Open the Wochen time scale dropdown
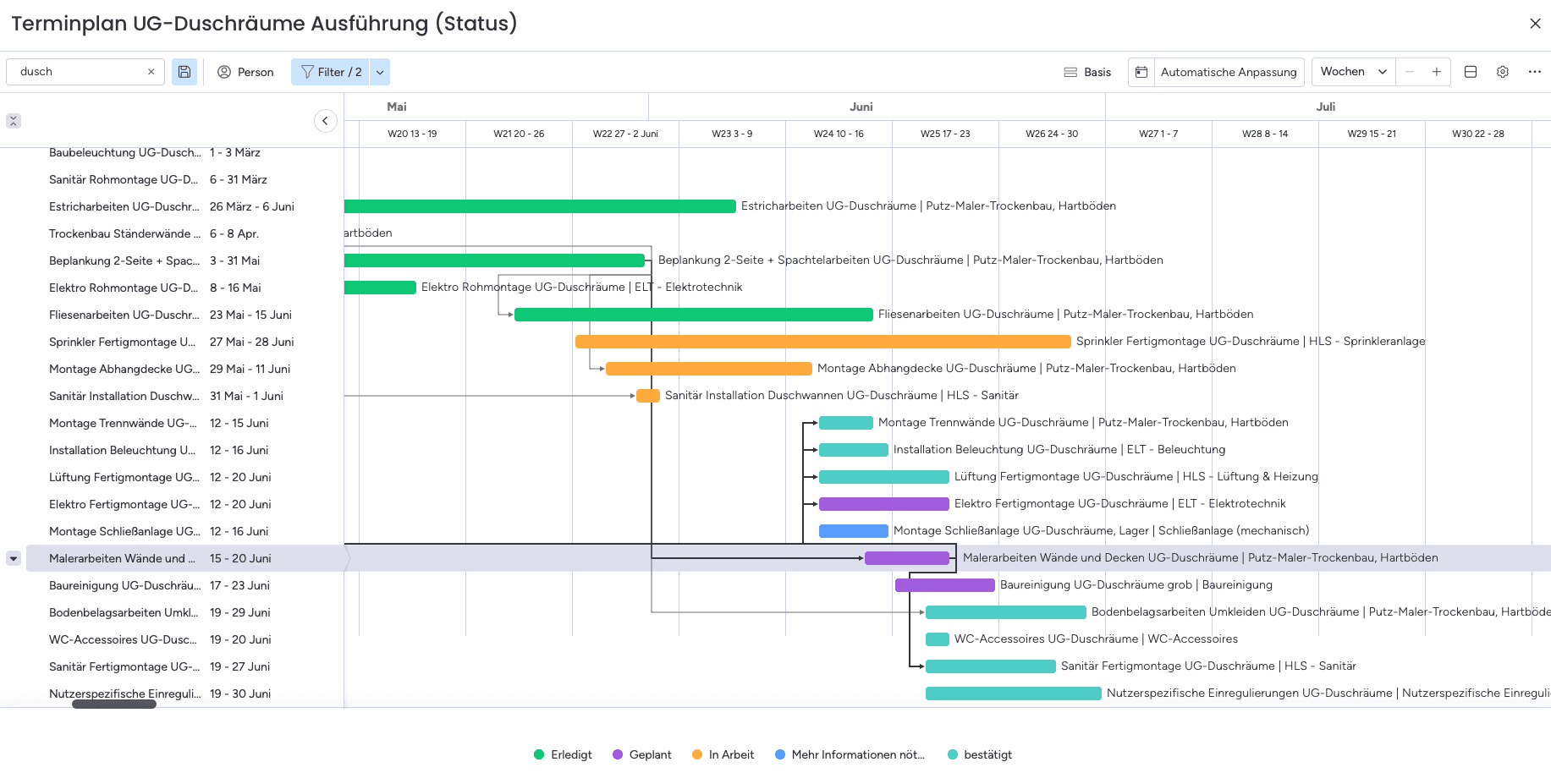Screen dimensions: 1551x784 [x=1351, y=72]
